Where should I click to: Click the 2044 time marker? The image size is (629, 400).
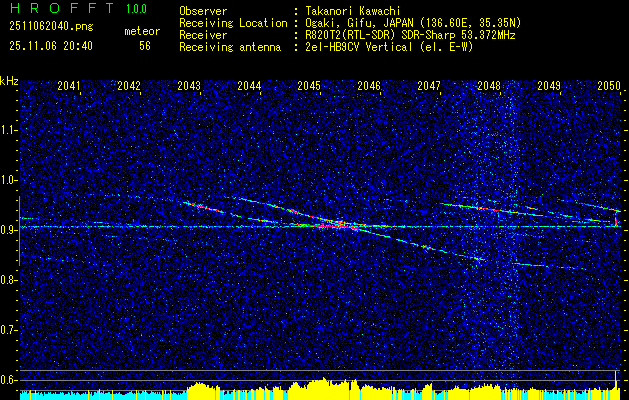pos(249,86)
